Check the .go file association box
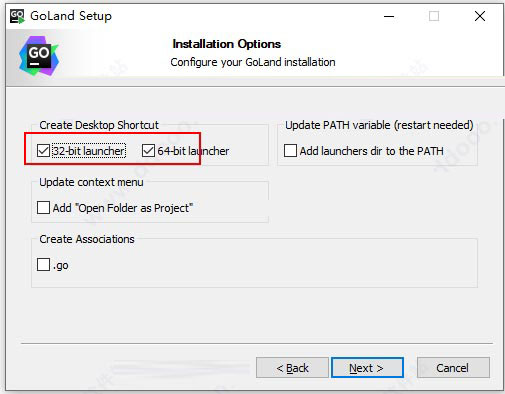This screenshot has width=505, height=394. pos(43,265)
